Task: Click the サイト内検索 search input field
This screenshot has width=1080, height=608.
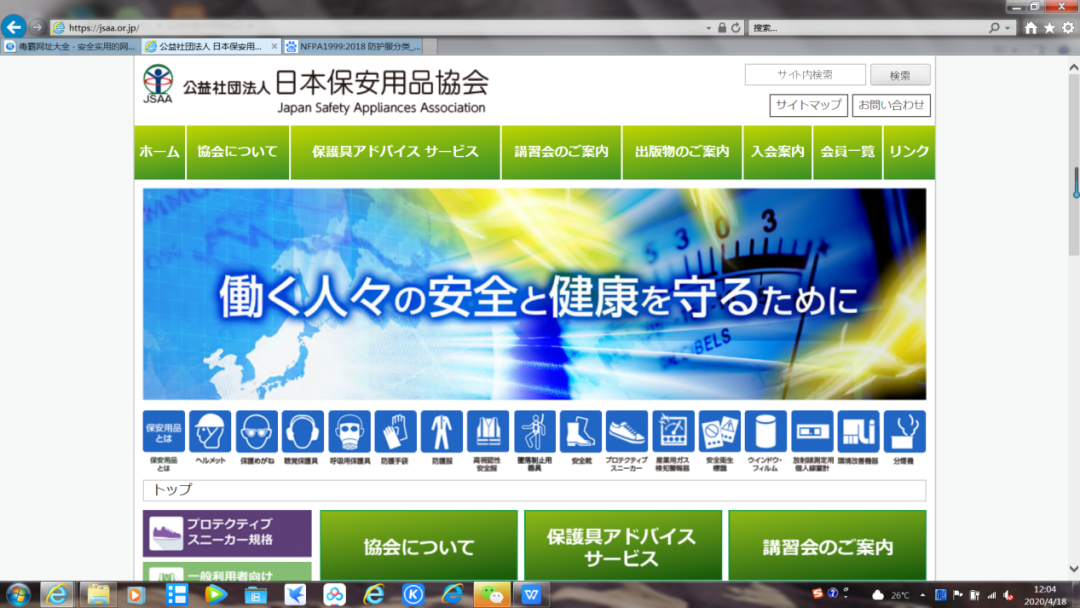Action: [805, 75]
